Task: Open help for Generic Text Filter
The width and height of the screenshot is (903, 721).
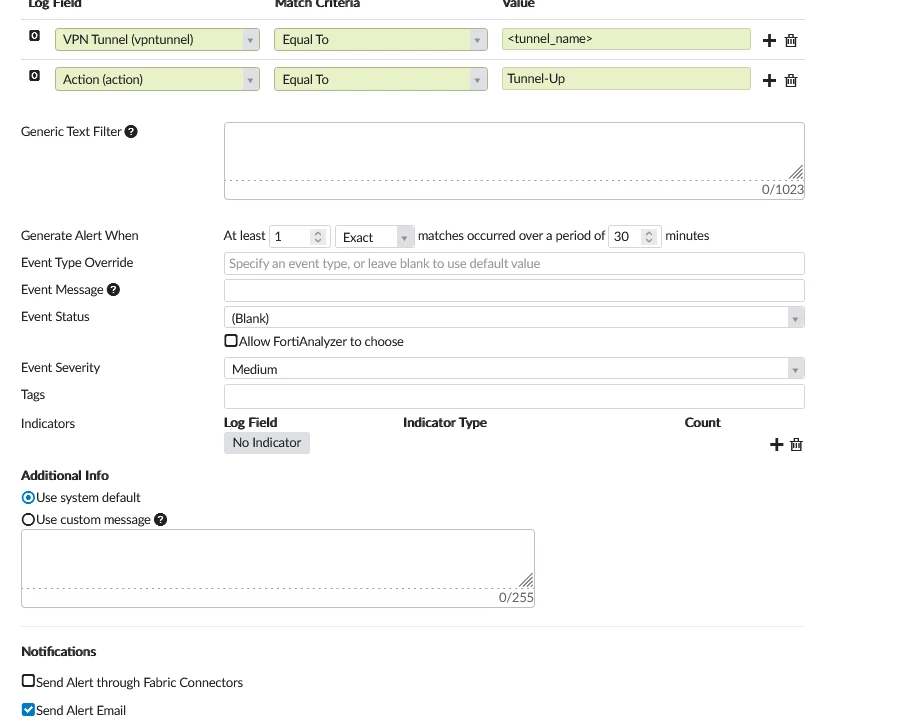Action: click(131, 131)
